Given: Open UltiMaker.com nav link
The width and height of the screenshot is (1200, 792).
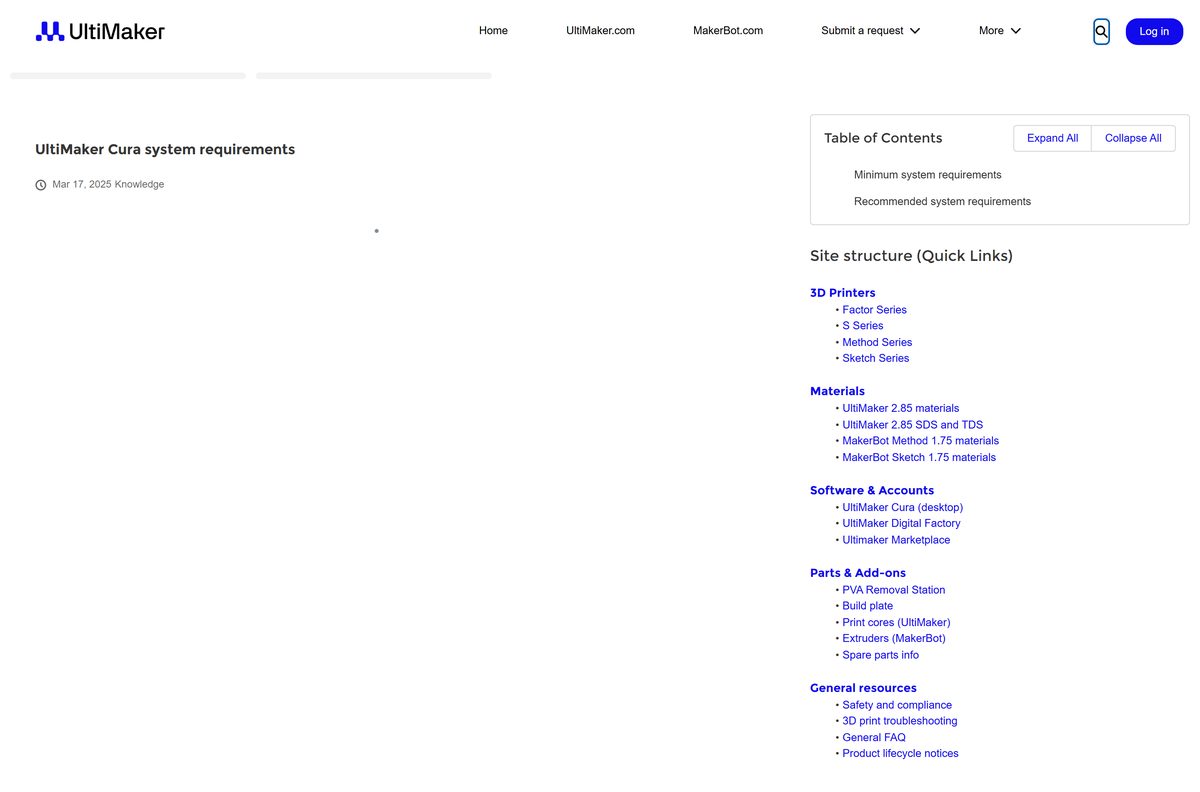Looking at the screenshot, I should 600,31.
